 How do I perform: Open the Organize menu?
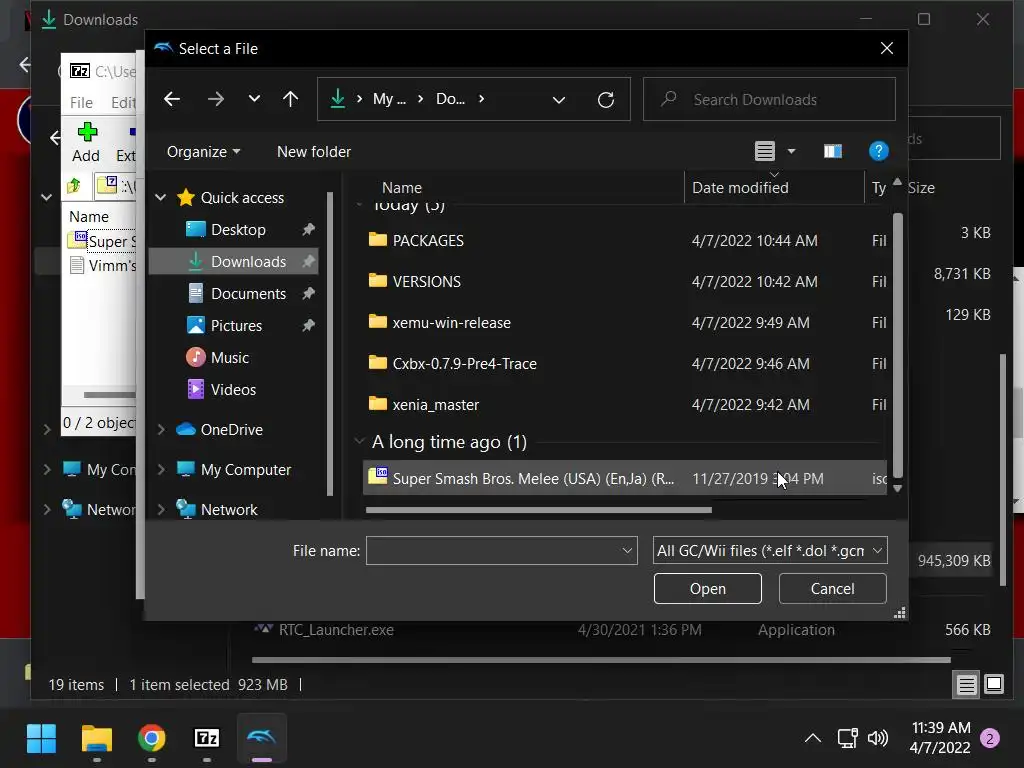tap(203, 152)
